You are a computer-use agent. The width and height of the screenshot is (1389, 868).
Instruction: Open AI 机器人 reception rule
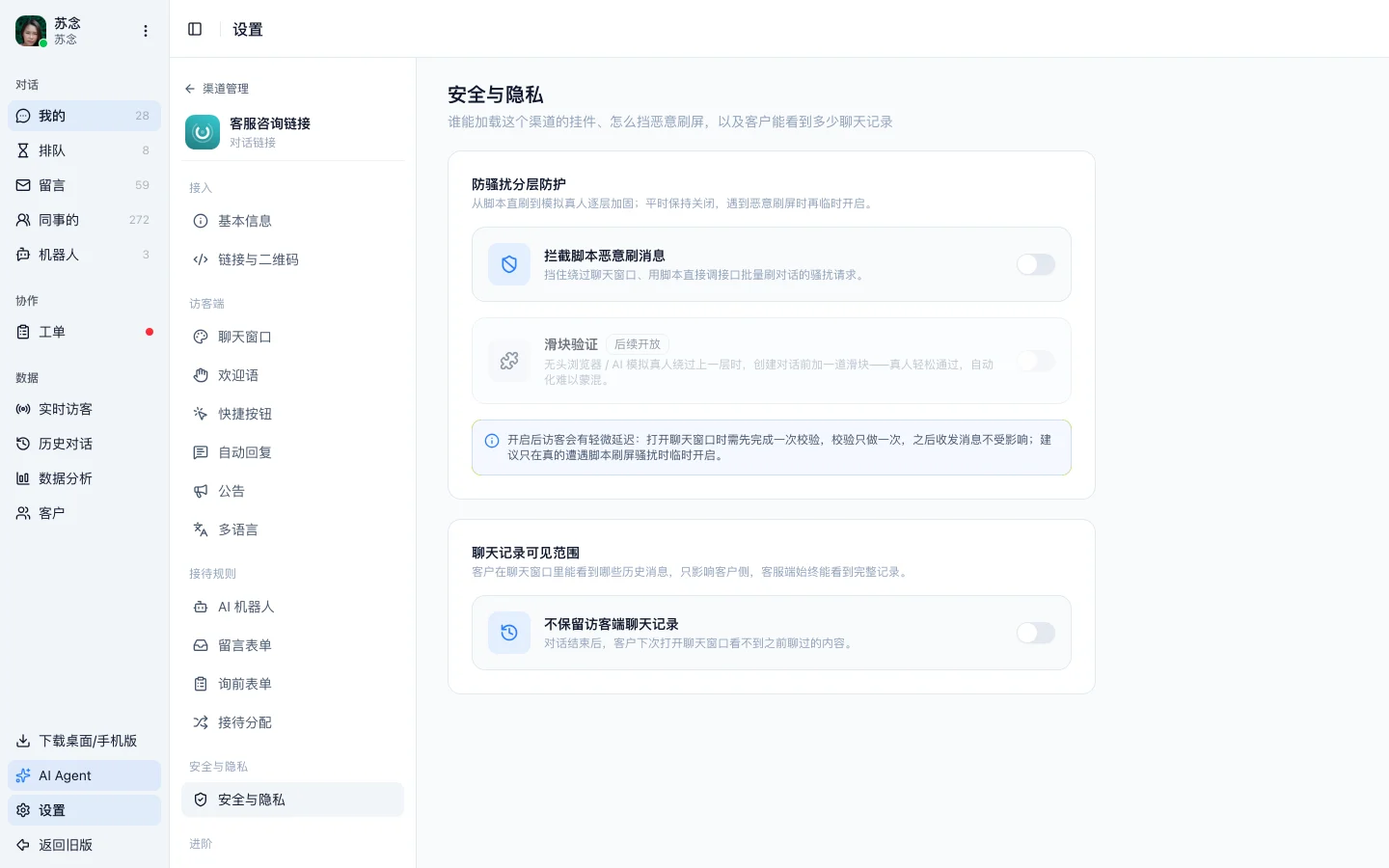292,607
